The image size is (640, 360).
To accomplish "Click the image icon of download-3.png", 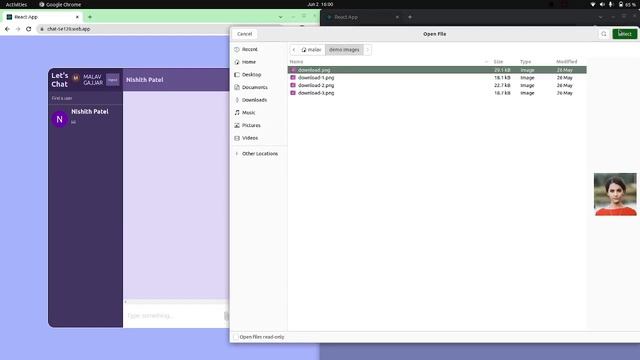I will (293, 93).
